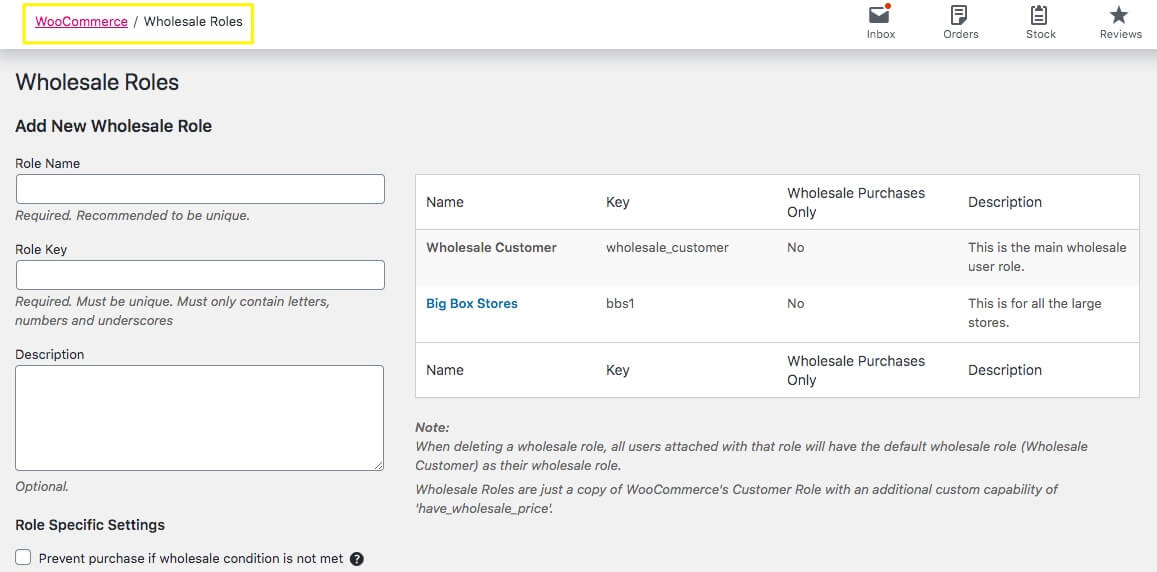Go to WooCommerce breadcrumb link
The height and width of the screenshot is (572, 1157).
pos(81,21)
